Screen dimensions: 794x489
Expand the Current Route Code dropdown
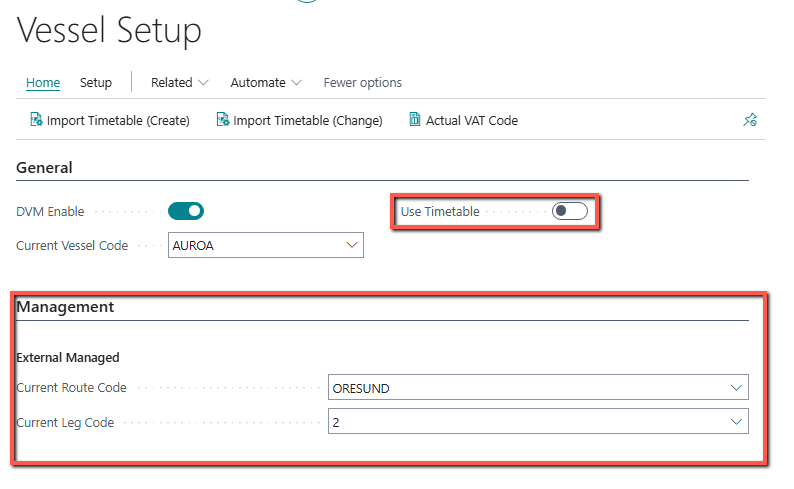coord(736,388)
